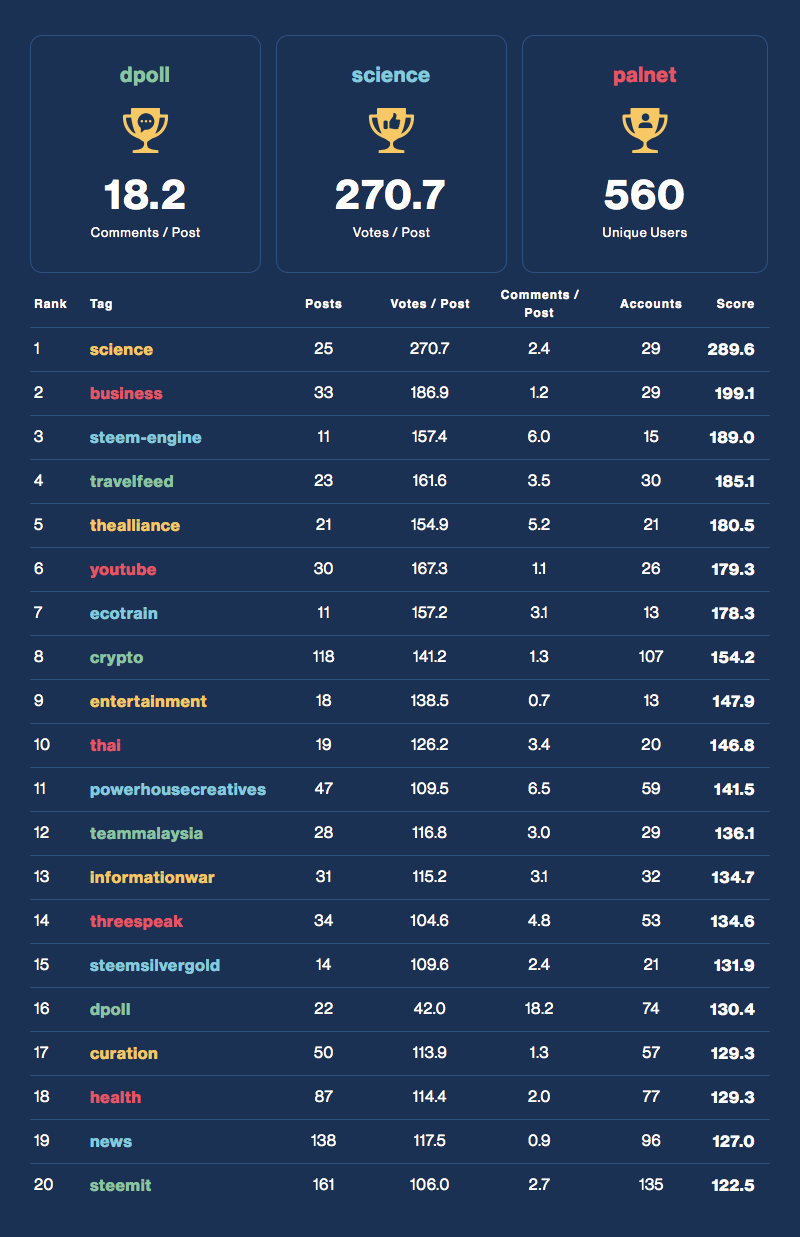Select the 560 unique users value

pos(645,195)
